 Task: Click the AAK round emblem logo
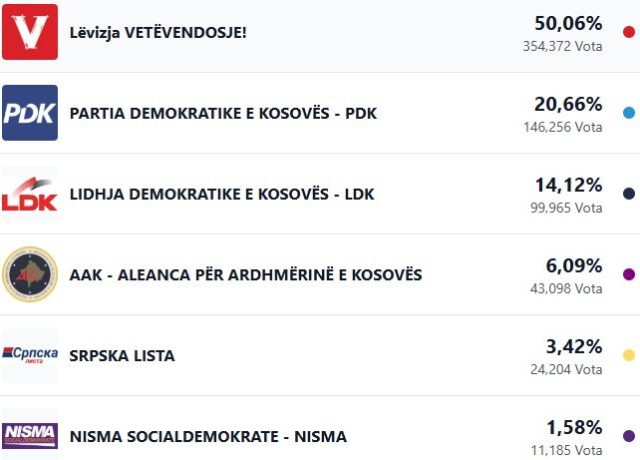coord(30,274)
